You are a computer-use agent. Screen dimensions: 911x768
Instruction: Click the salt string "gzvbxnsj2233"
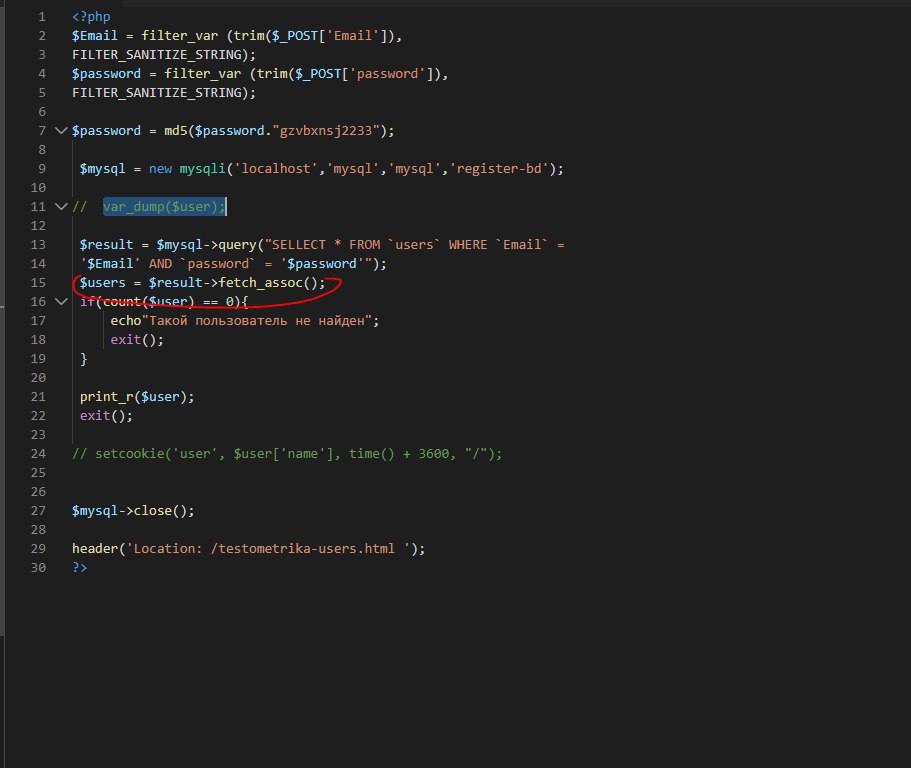pyautogui.click(x=326, y=131)
